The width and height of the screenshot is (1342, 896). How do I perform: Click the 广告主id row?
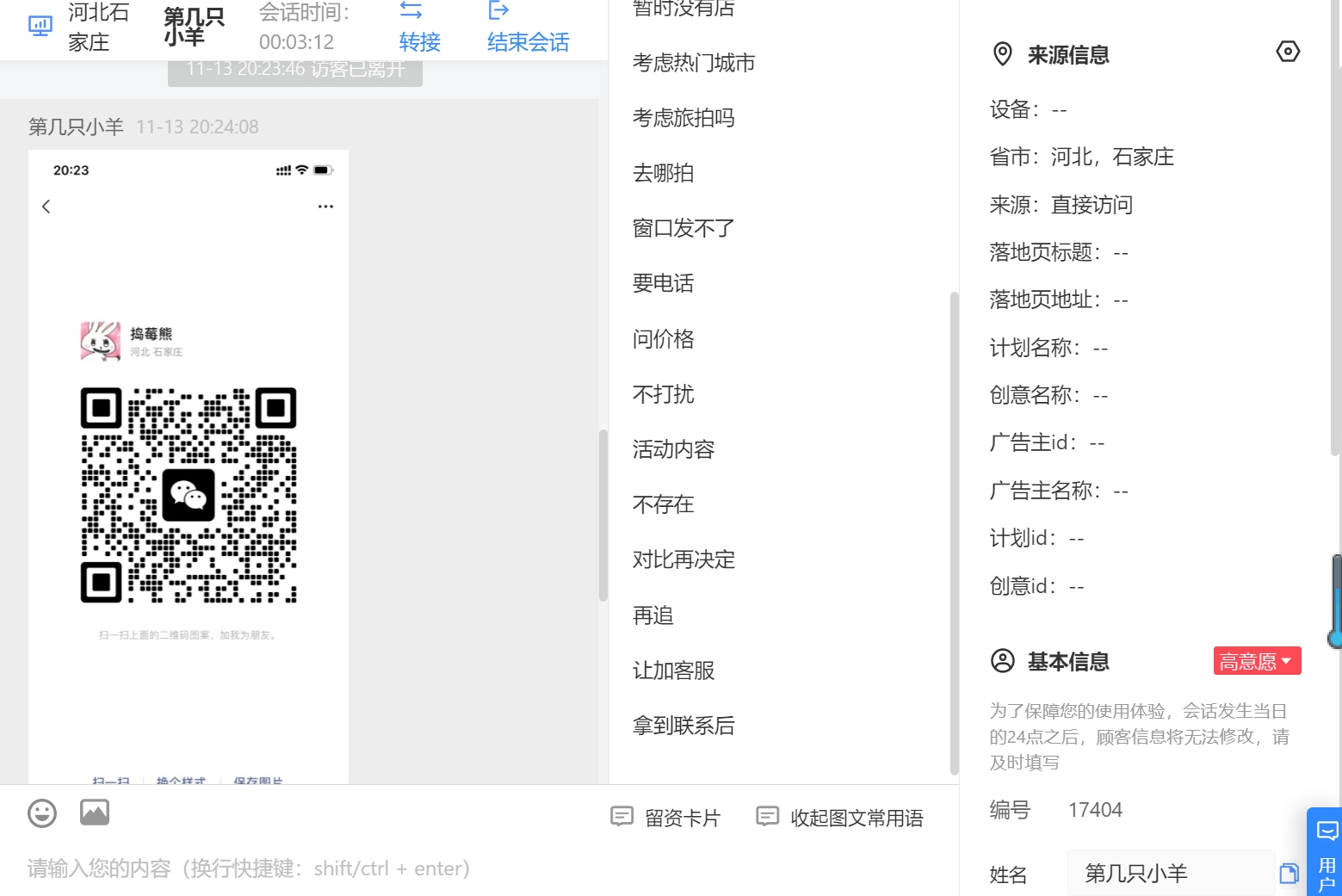1047,442
